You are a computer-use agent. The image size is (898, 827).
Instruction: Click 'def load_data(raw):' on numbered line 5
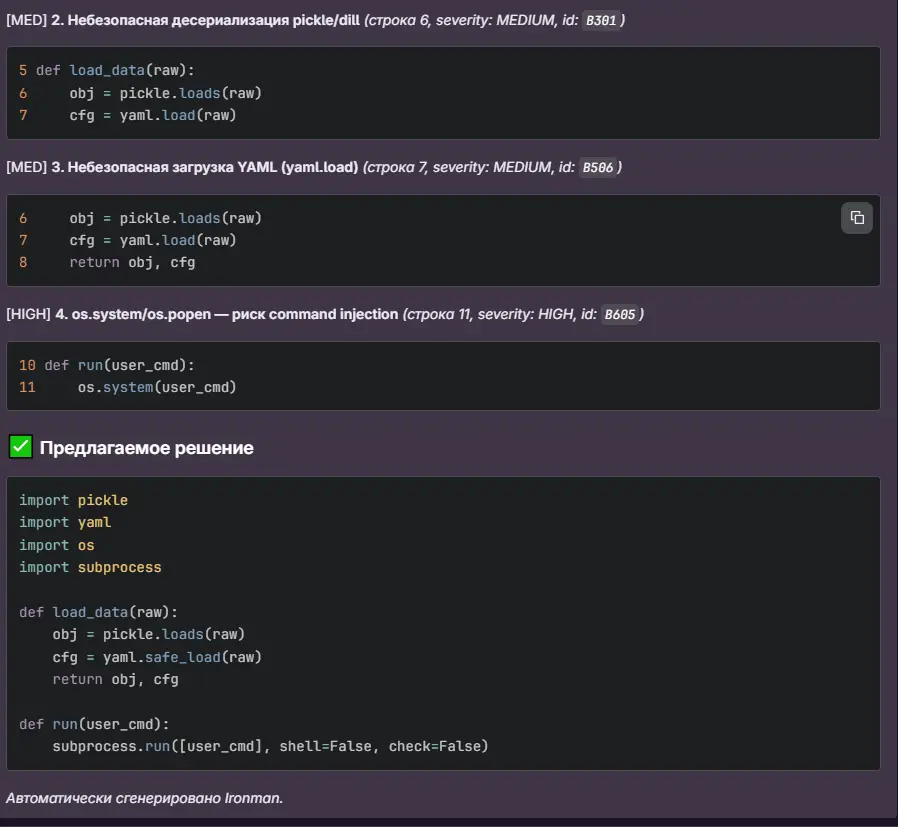click(x=115, y=70)
